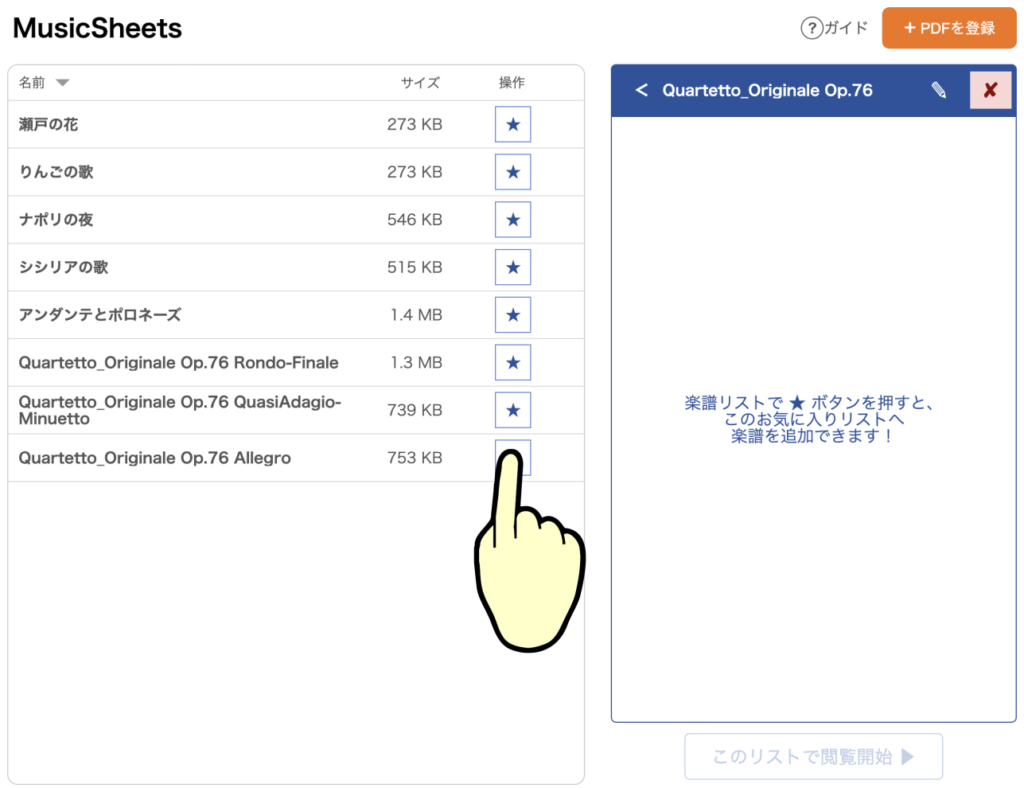Click the 操作 column header
Viewport: 1024px width, 788px height.
click(511, 83)
